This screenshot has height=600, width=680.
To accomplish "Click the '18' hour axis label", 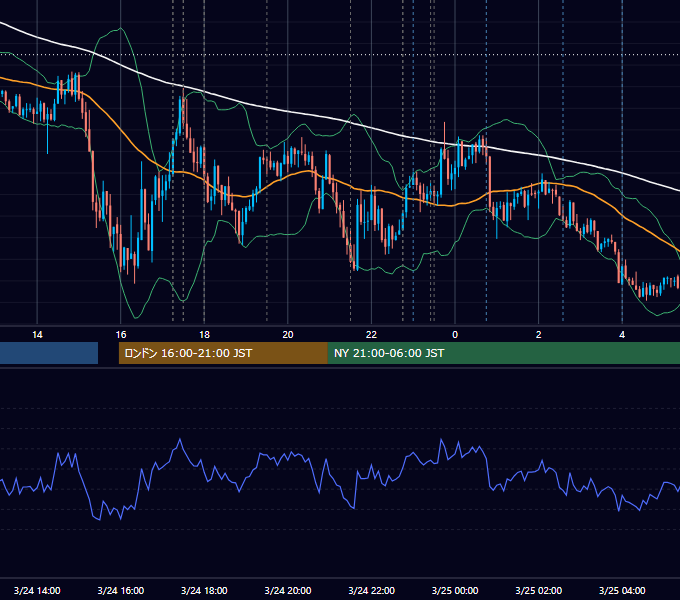I will 204,335.
